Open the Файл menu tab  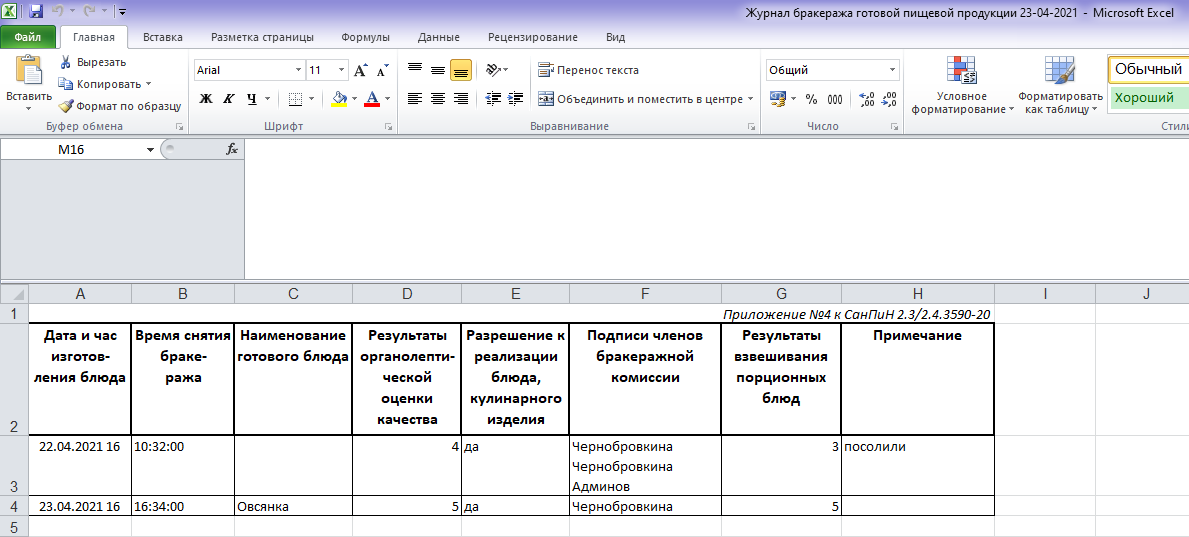(27, 37)
